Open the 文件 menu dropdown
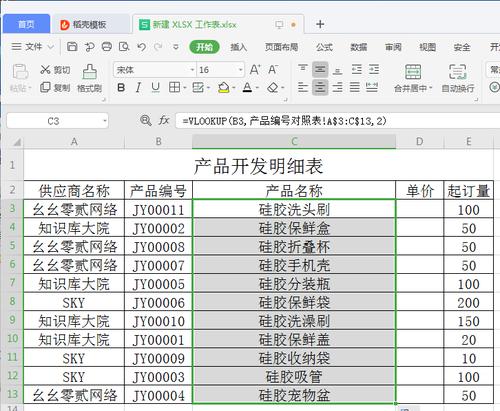The height and width of the screenshot is (411, 500). 33,47
